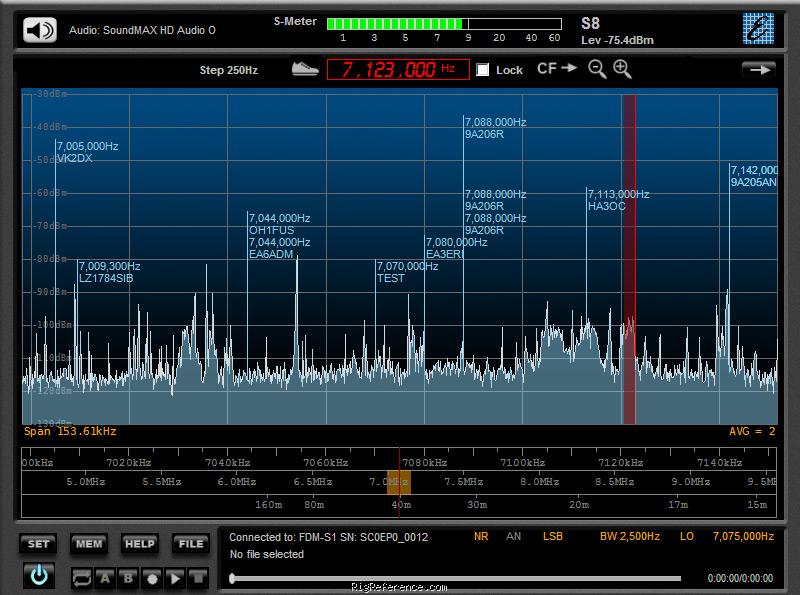Screen dimensions: 800x595
Task: Open the MEM memory menu
Action: tap(89, 544)
